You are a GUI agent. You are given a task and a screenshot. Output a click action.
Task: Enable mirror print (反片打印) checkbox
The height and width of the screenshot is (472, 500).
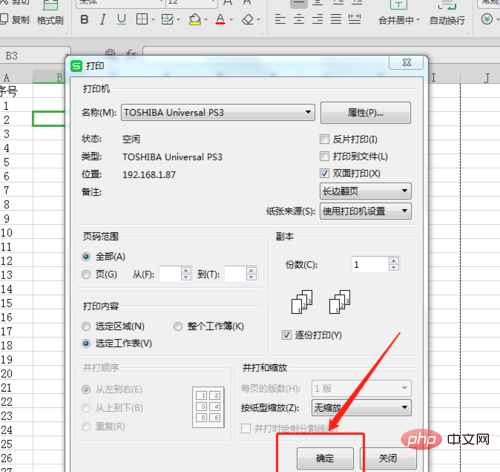pyautogui.click(x=324, y=139)
